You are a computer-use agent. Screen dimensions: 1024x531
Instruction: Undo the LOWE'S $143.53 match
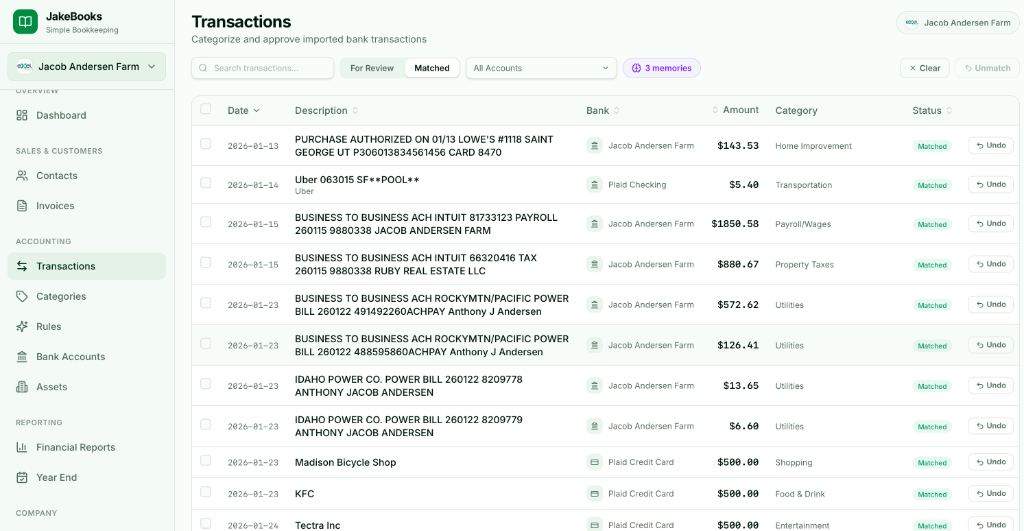tap(991, 145)
